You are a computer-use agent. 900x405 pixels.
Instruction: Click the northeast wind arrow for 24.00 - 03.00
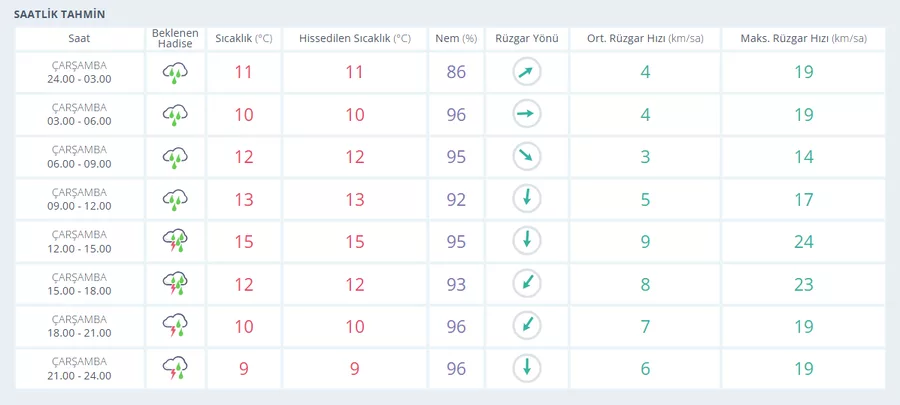[526, 72]
